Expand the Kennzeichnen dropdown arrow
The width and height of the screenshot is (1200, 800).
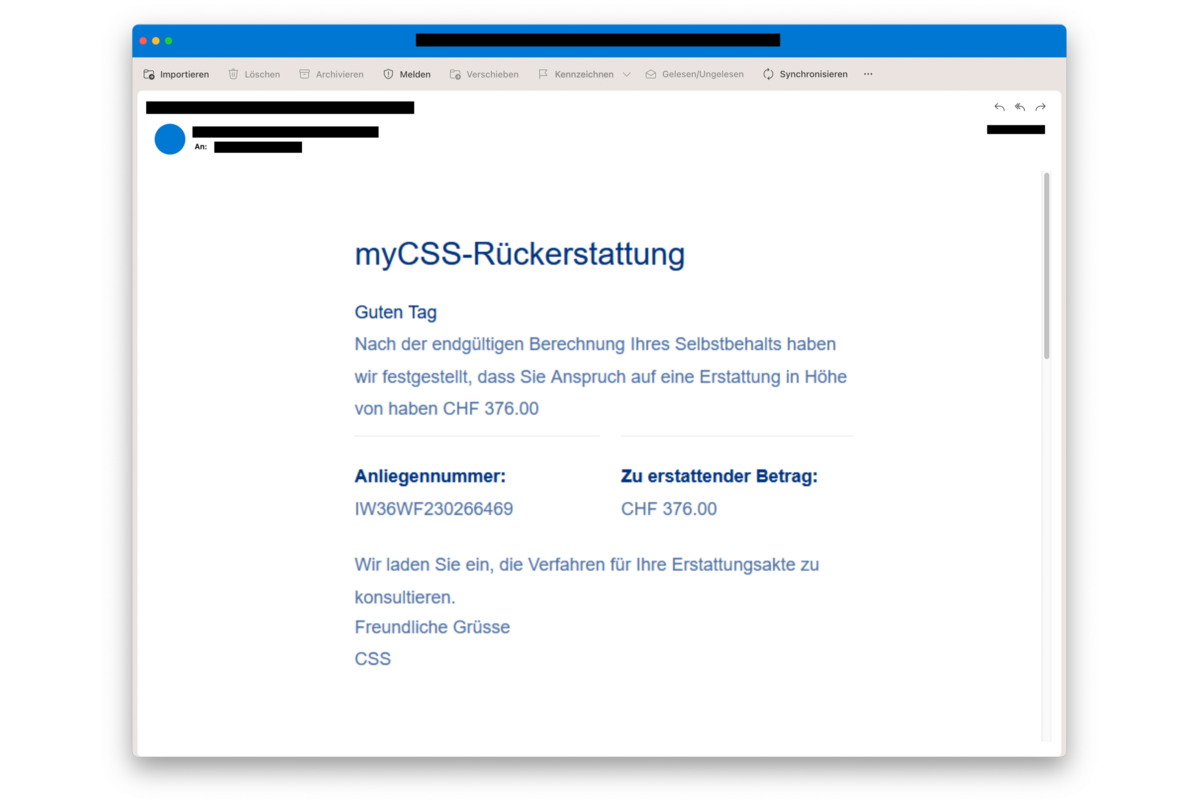coord(626,74)
